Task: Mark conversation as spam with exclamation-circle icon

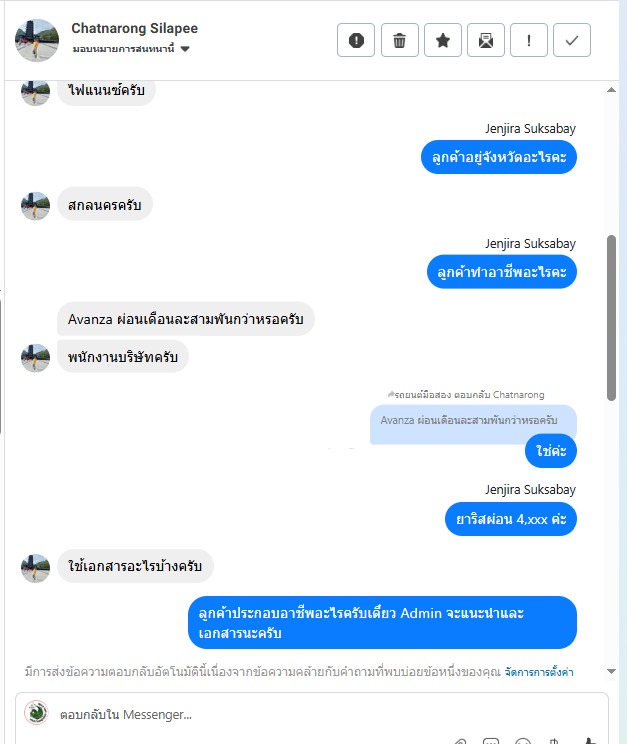Action: pyautogui.click(x=356, y=40)
